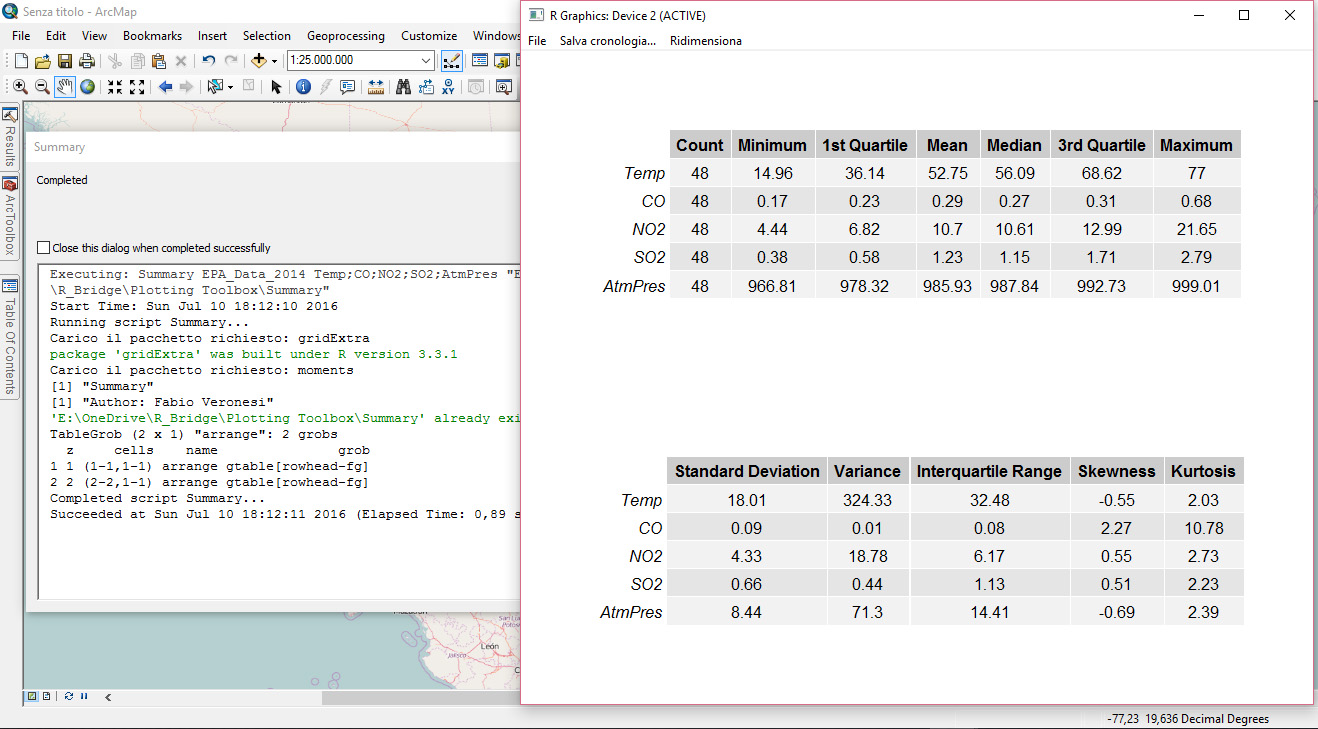
Task: Click the Go To XY icon
Action: click(x=448, y=87)
